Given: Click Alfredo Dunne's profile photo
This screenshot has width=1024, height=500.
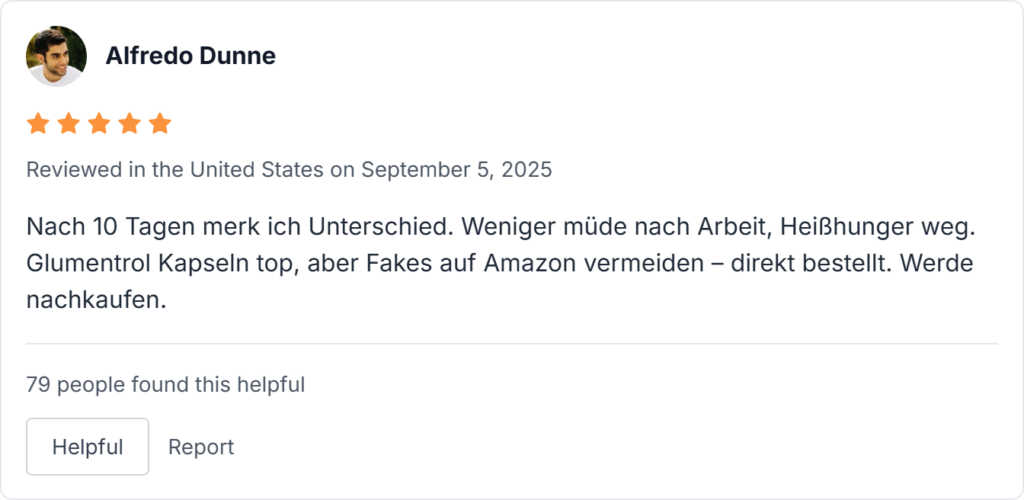Looking at the screenshot, I should point(56,56).
